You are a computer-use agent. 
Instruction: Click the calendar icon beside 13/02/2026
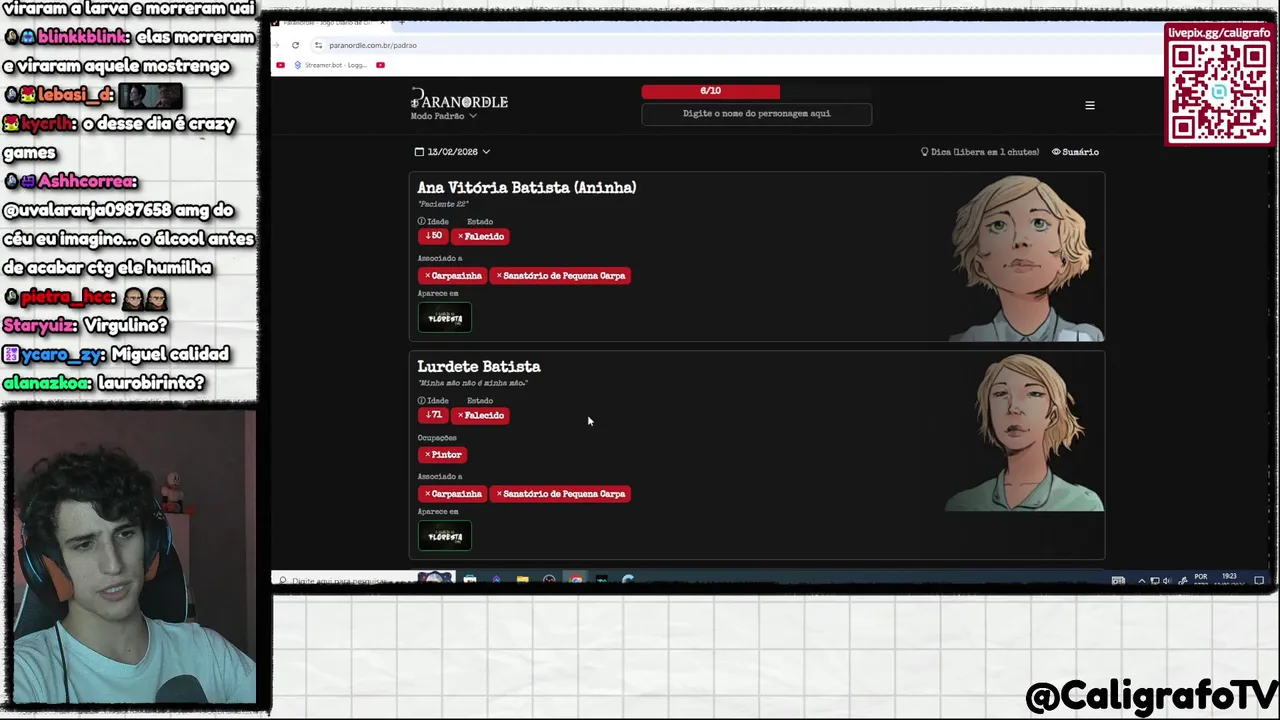click(x=419, y=152)
